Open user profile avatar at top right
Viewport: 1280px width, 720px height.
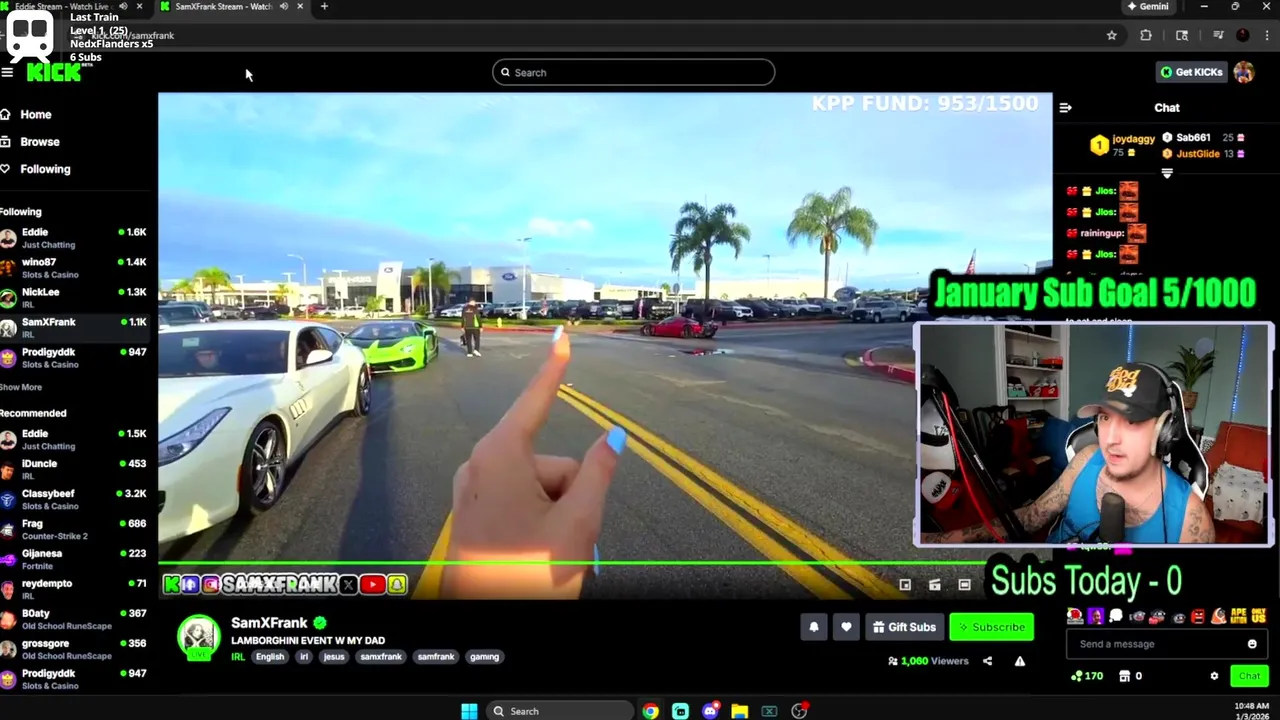tap(1244, 72)
